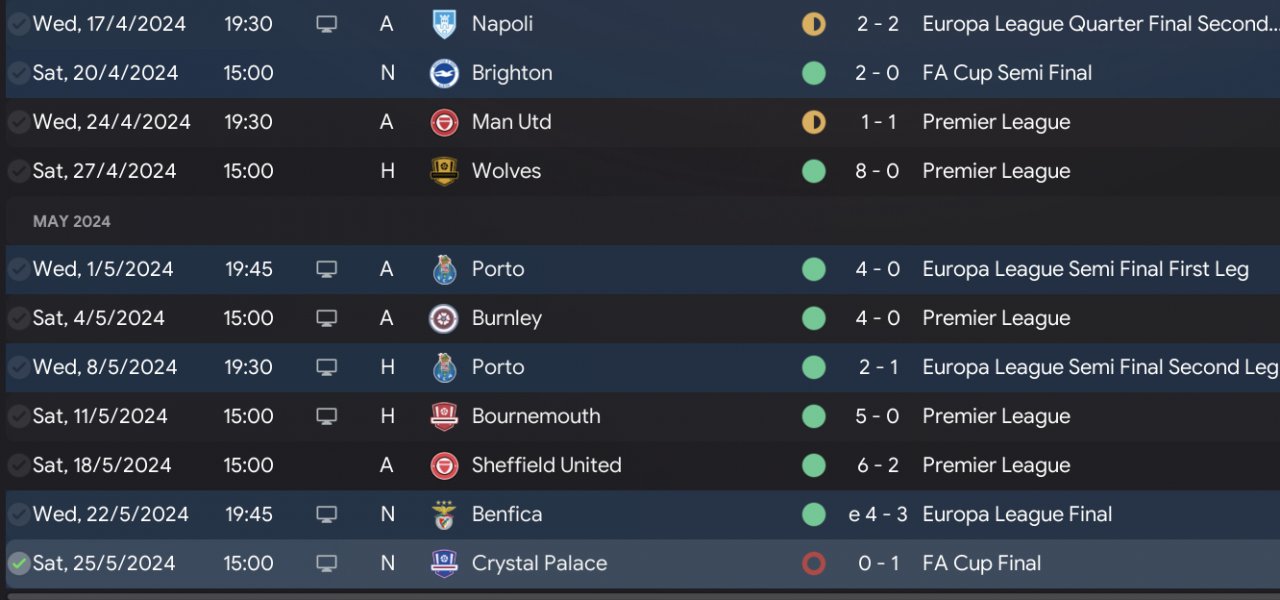
Task: Open FA Cup Semi Final competition link
Action: coord(1007,73)
